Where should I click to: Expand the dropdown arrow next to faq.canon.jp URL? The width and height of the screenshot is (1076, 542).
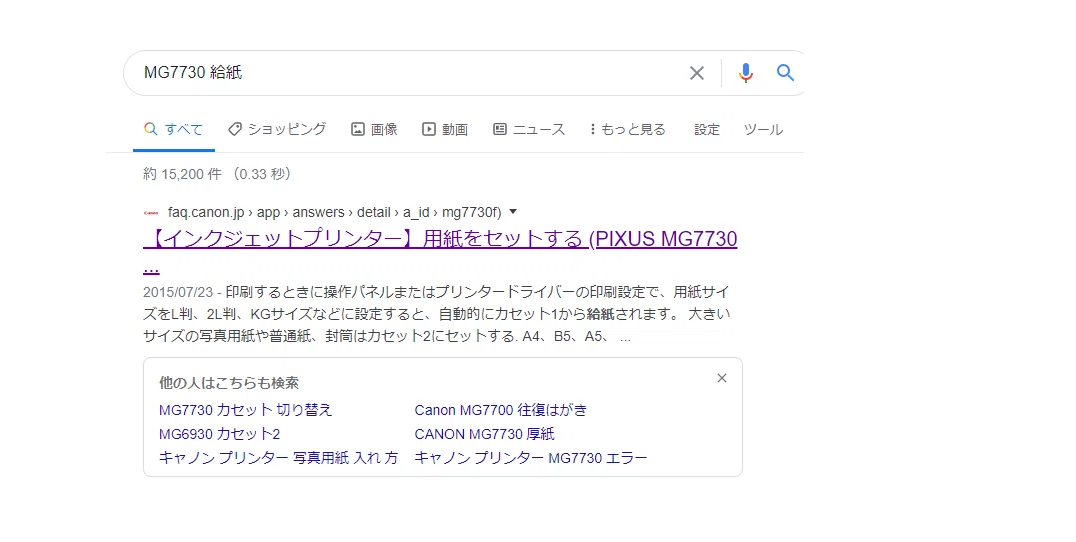click(513, 212)
